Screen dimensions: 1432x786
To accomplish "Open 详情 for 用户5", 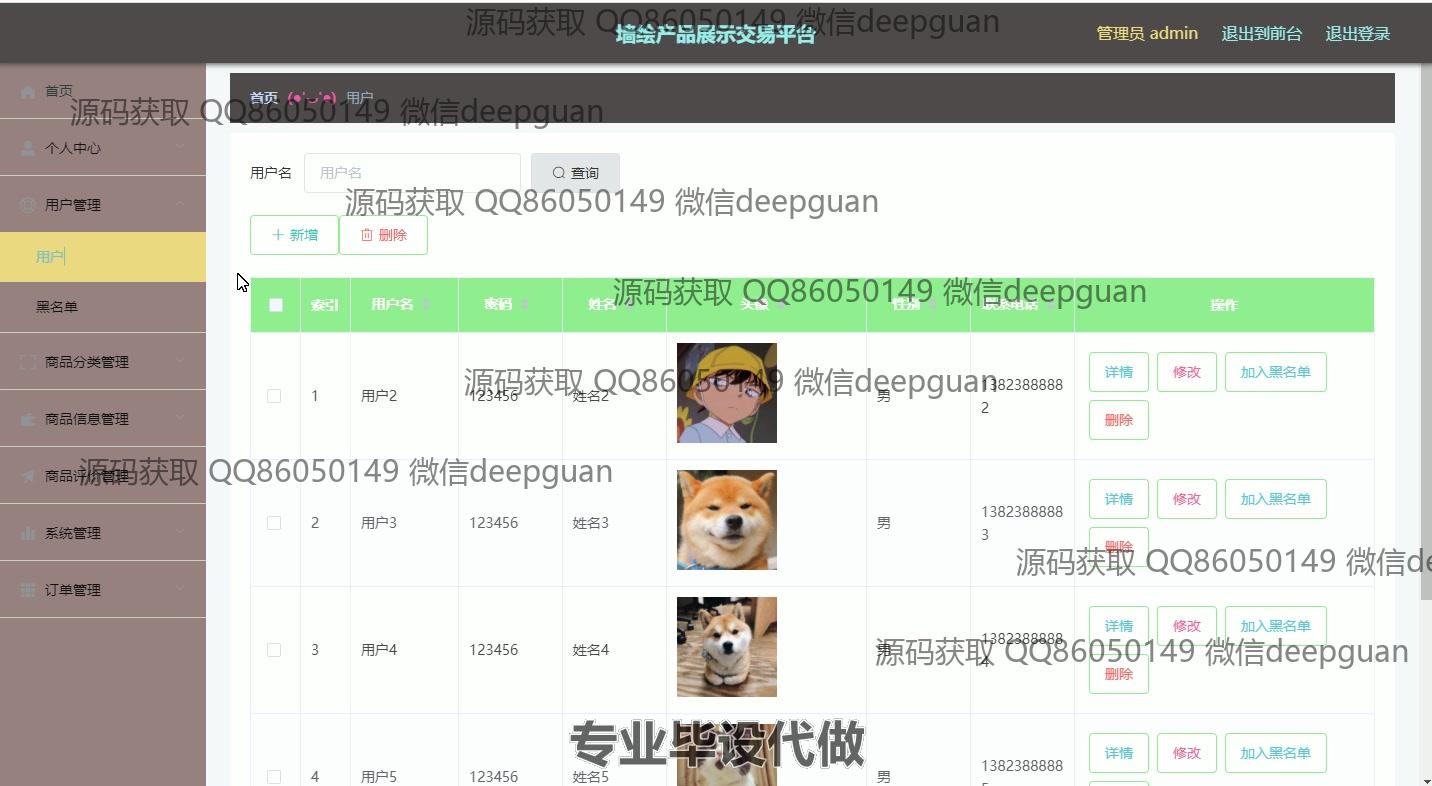I will click(x=1119, y=753).
